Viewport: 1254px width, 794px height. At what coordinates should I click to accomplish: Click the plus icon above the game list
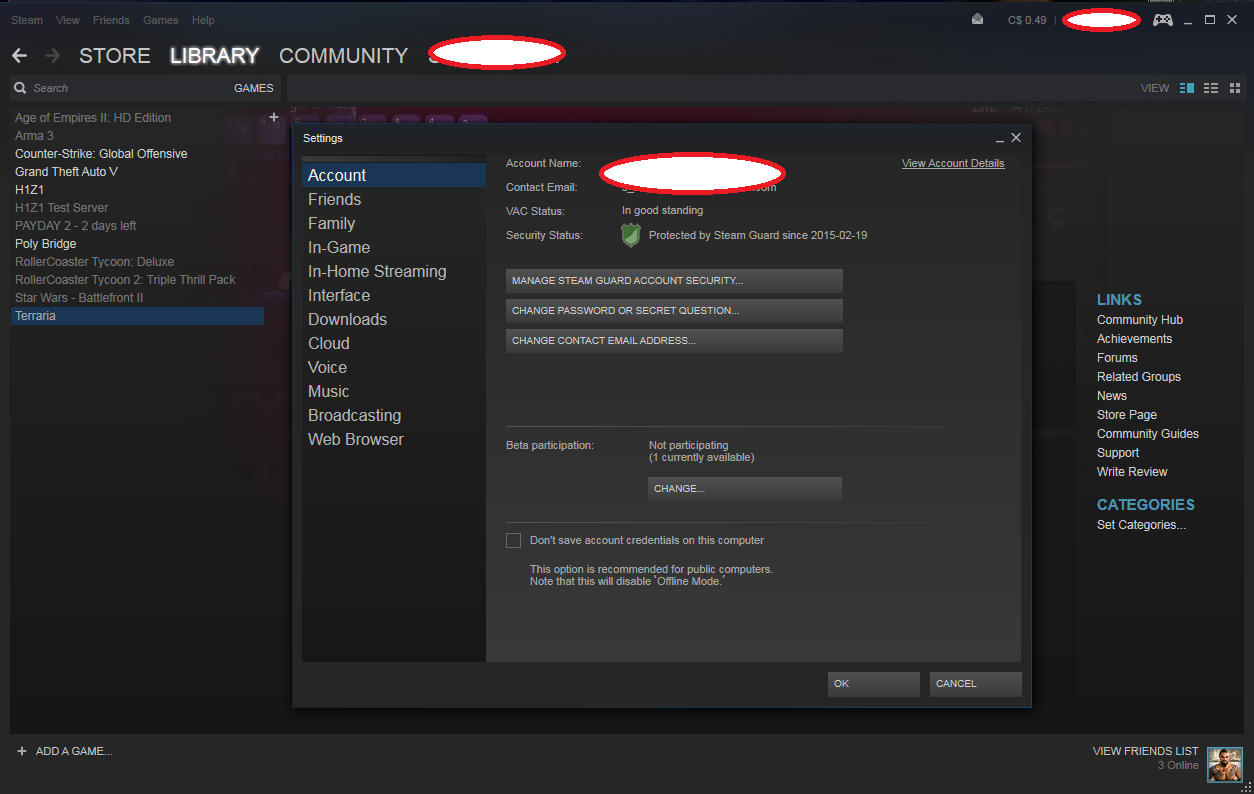point(274,117)
